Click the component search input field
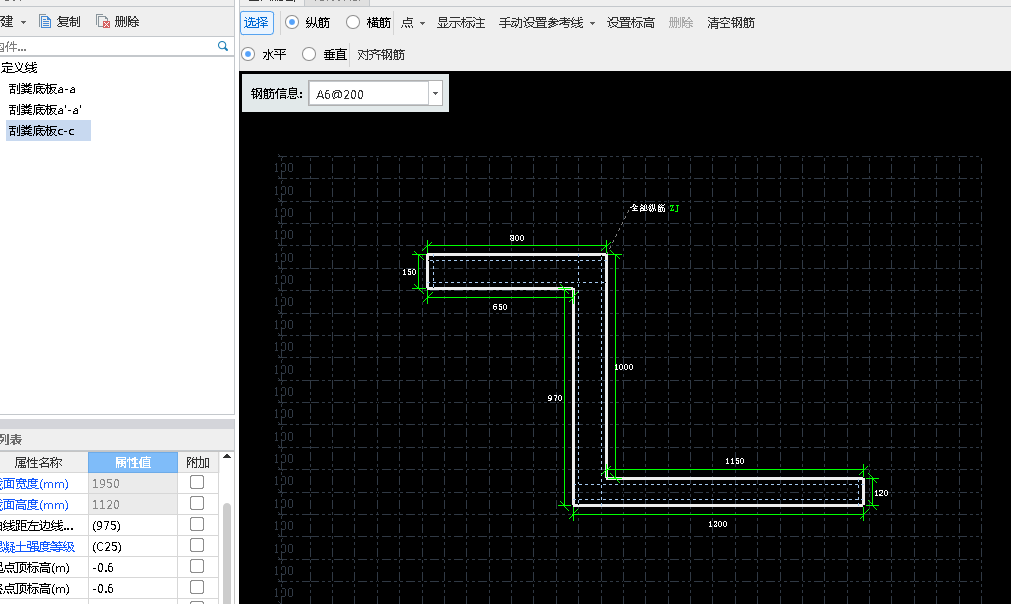1011x604 pixels. (106, 46)
